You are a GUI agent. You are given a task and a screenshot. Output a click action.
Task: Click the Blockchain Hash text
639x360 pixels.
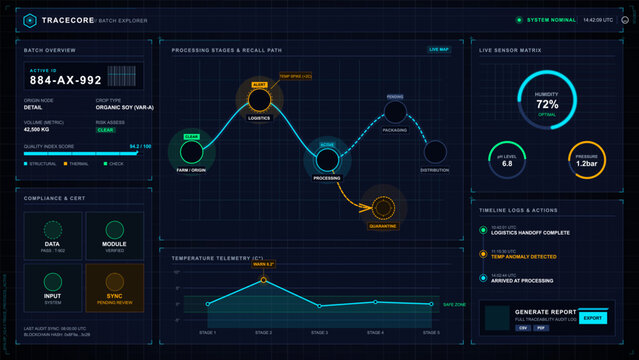[57, 335]
